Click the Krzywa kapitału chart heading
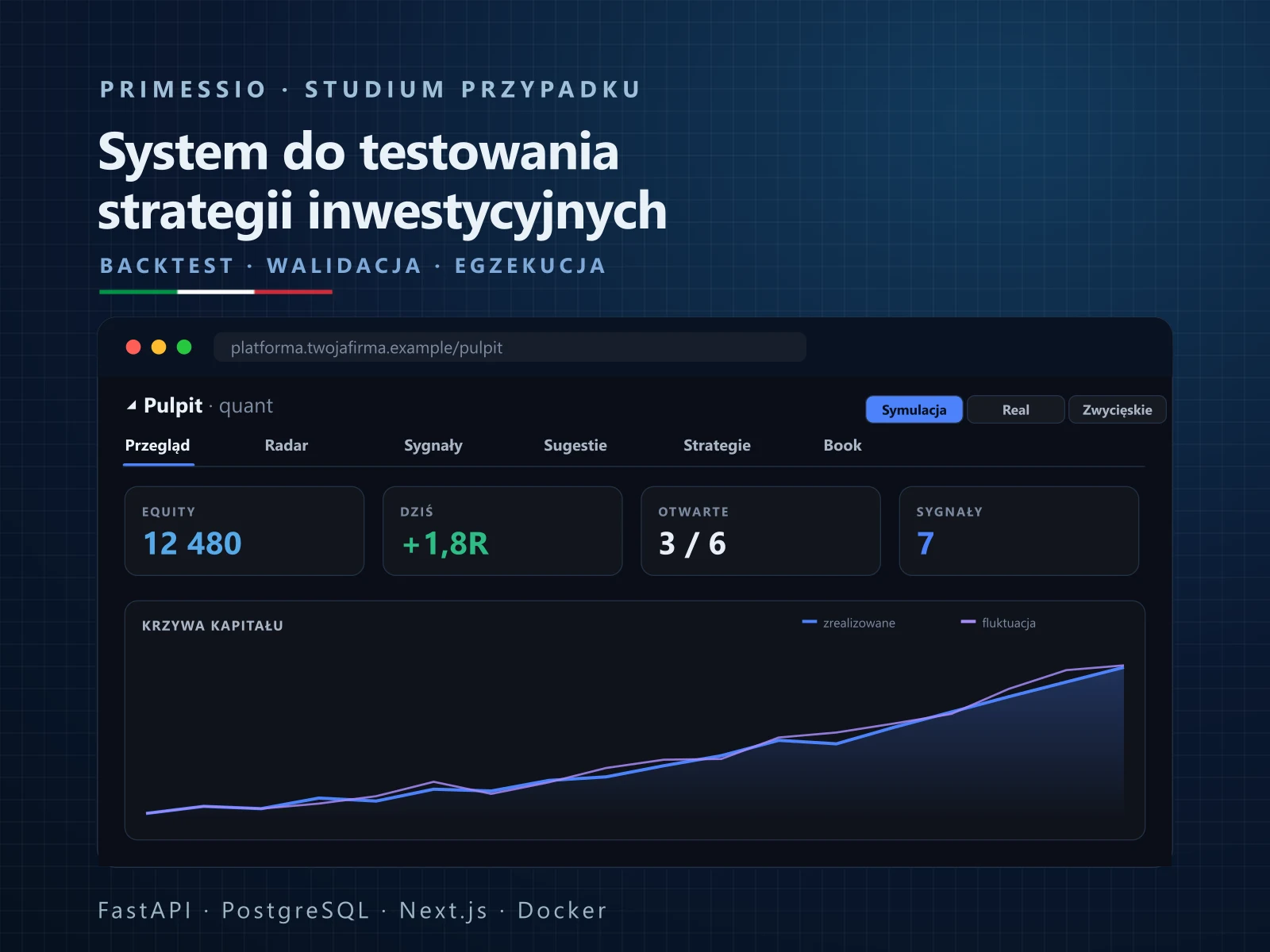 pyautogui.click(x=213, y=626)
